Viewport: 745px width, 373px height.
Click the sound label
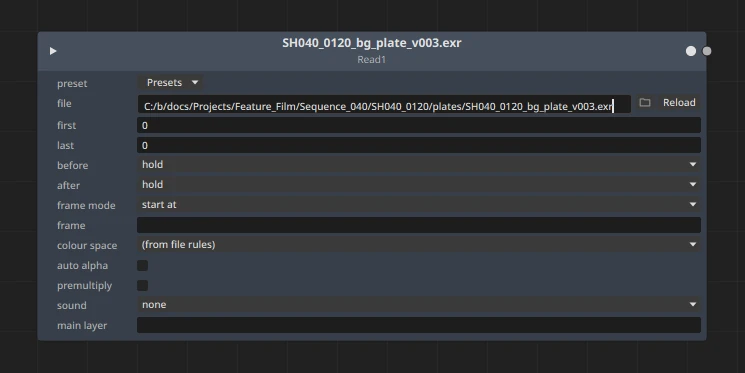click(x=72, y=306)
